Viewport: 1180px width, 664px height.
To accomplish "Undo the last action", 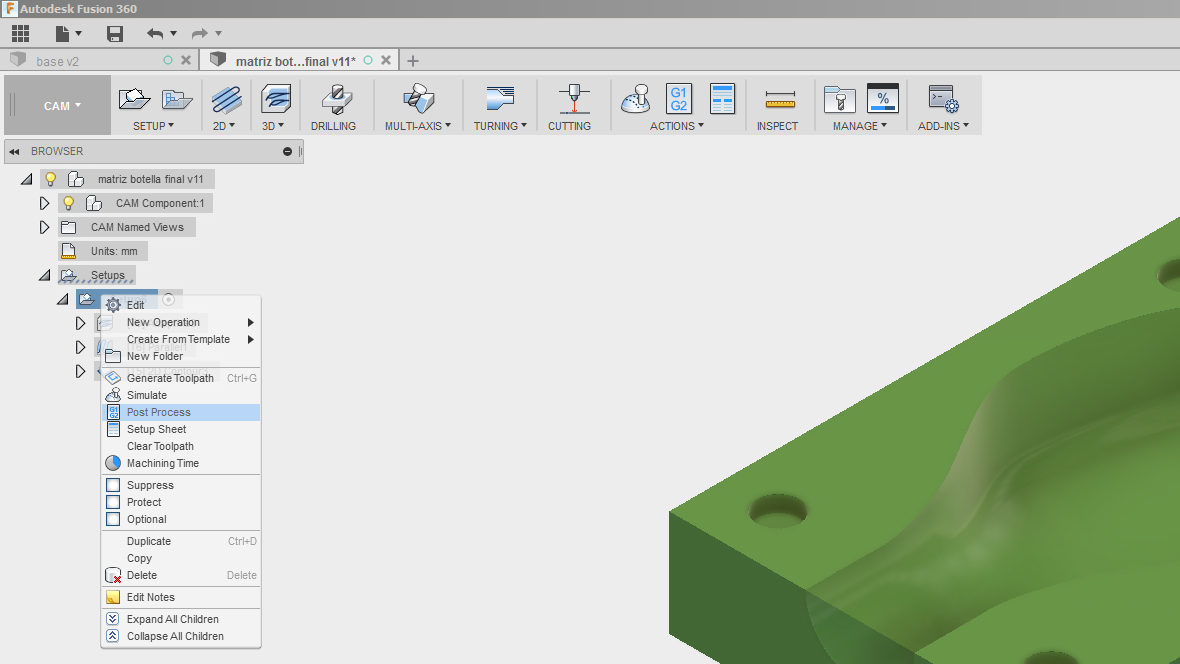I will (x=155, y=33).
